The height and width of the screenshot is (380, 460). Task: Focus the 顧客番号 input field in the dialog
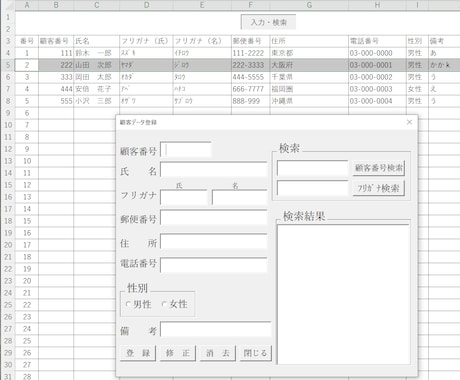[186, 150]
